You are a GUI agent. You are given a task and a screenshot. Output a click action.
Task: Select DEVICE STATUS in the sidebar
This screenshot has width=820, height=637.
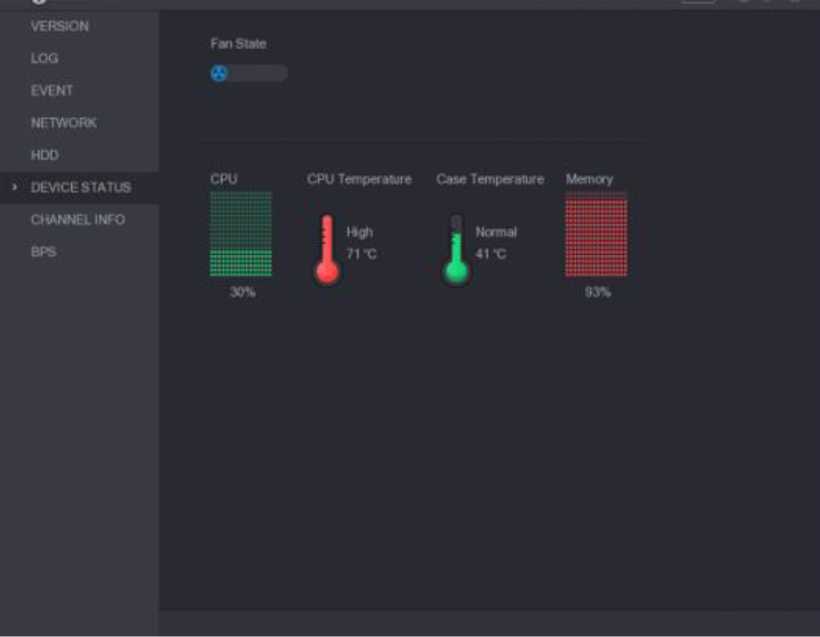point(81,187)
